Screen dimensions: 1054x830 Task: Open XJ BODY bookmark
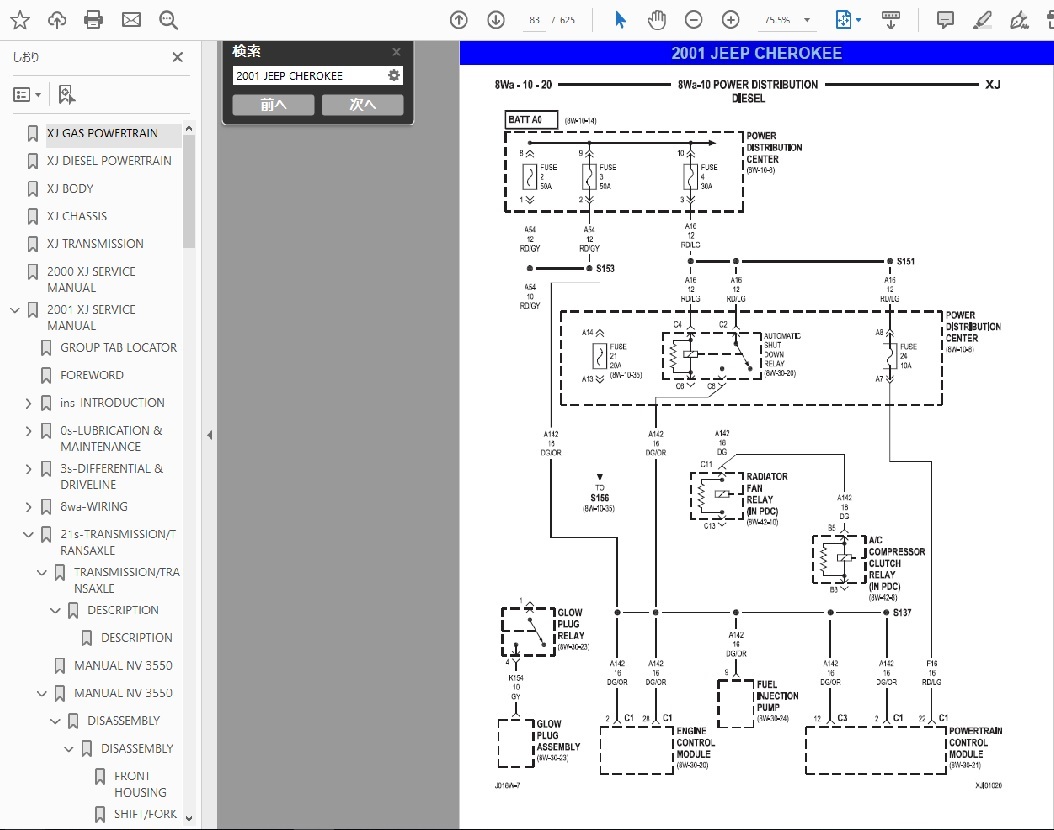(70, 189)
